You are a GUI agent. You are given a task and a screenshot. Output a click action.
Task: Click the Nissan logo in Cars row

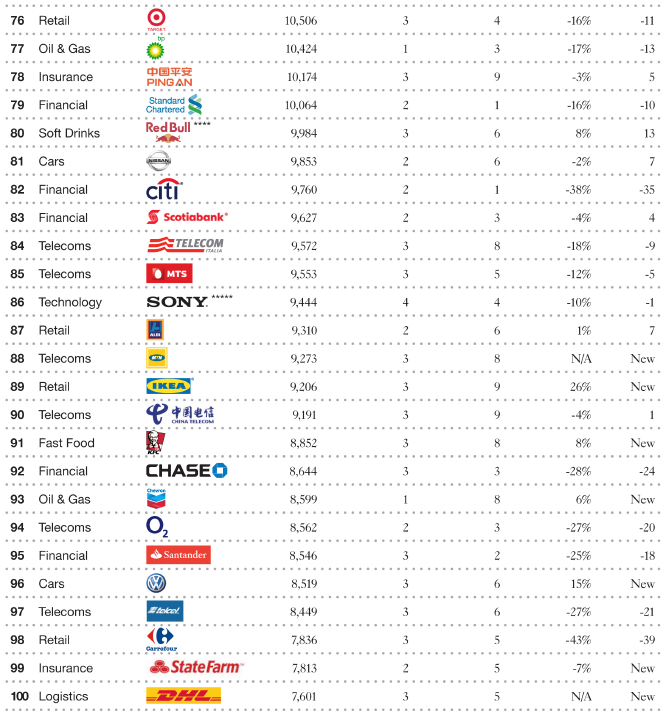[x=158, y=161]
